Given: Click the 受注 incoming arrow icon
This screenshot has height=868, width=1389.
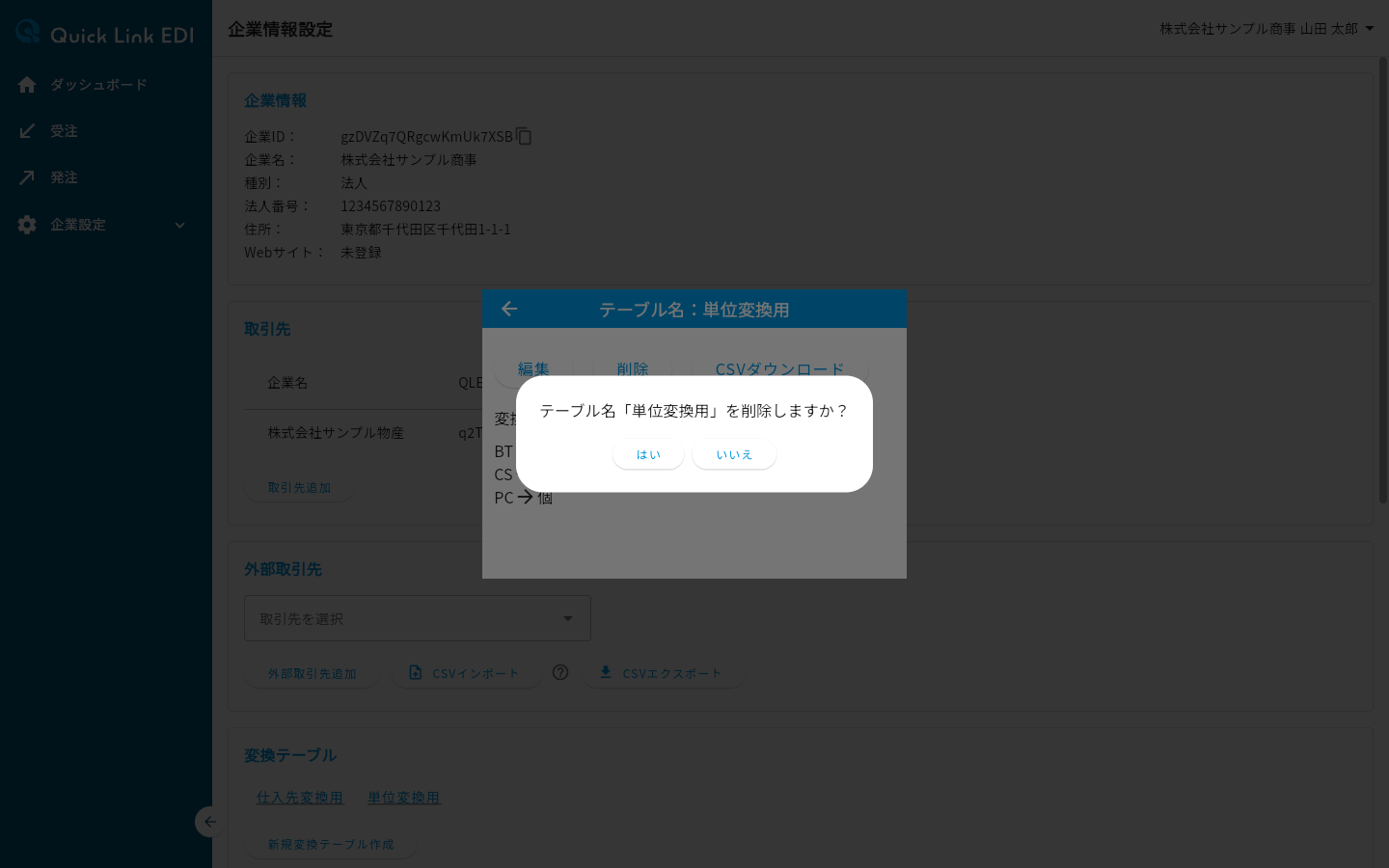Looking at the screenshot, I should pos(27,131).
